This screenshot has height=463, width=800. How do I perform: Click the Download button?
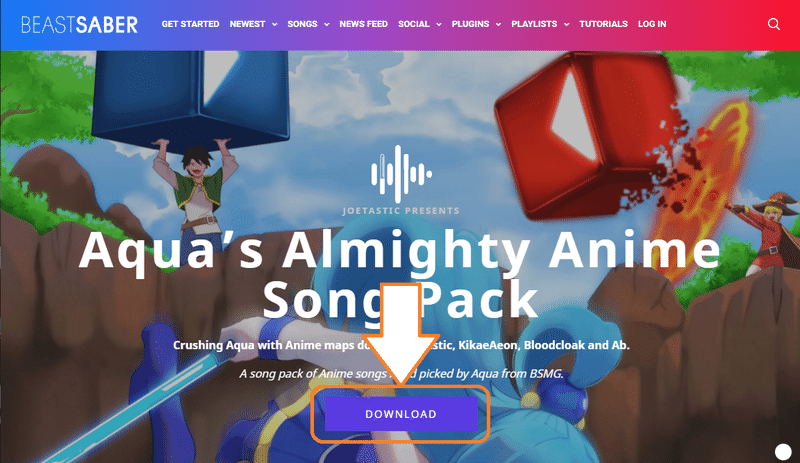(x=401, y=414)
